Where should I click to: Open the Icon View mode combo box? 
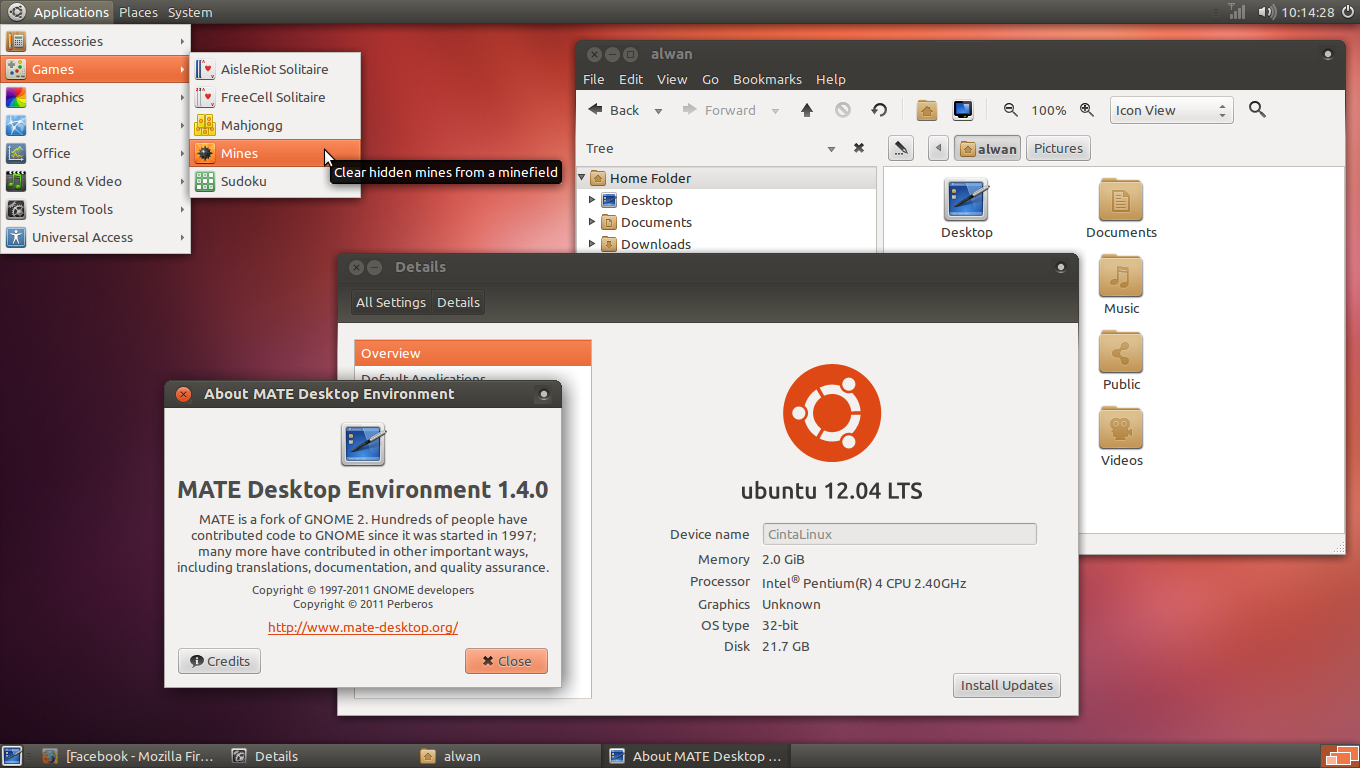coord(1172,110)
